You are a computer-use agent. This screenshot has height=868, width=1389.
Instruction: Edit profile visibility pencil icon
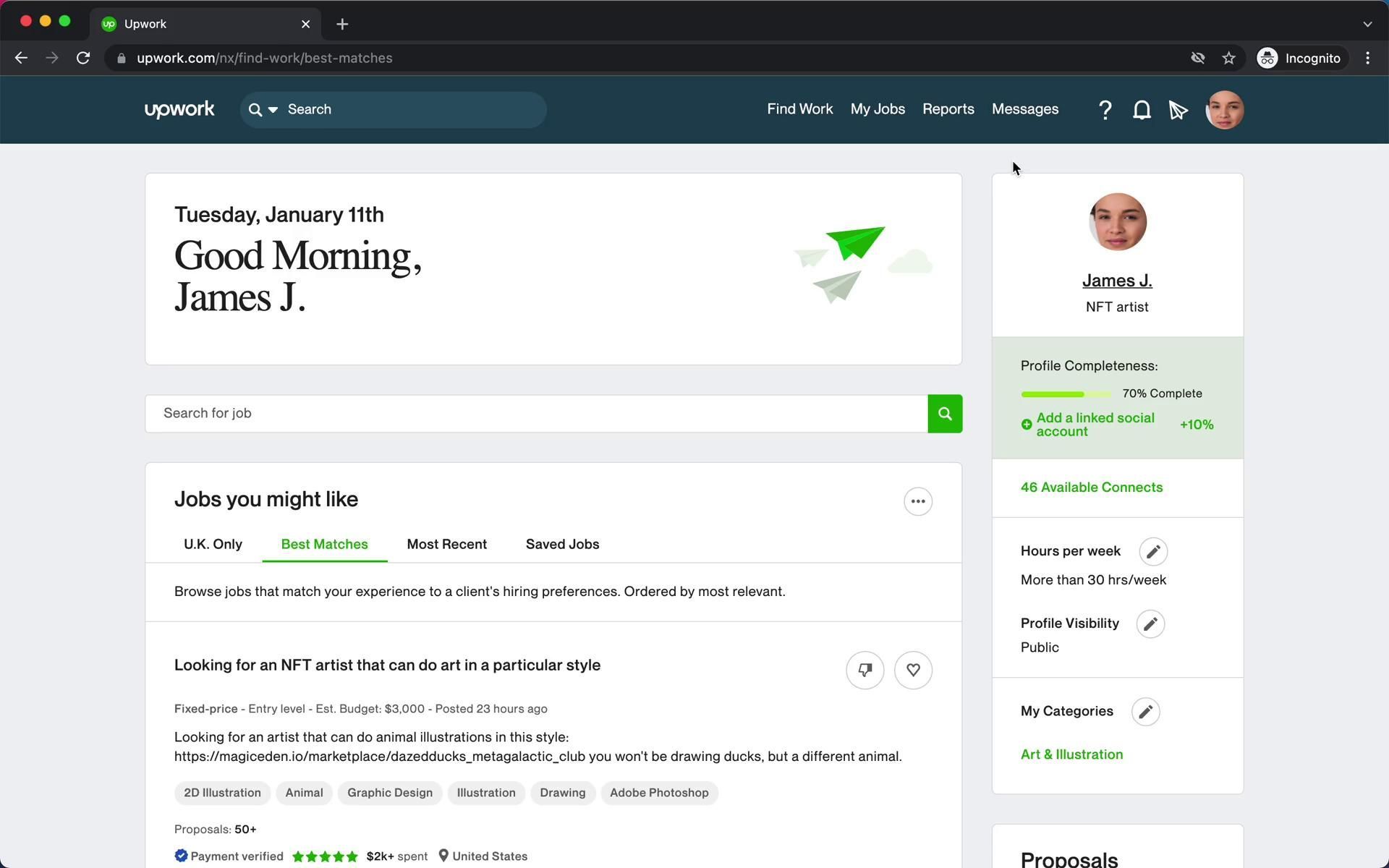click(x=1150, y=624)
